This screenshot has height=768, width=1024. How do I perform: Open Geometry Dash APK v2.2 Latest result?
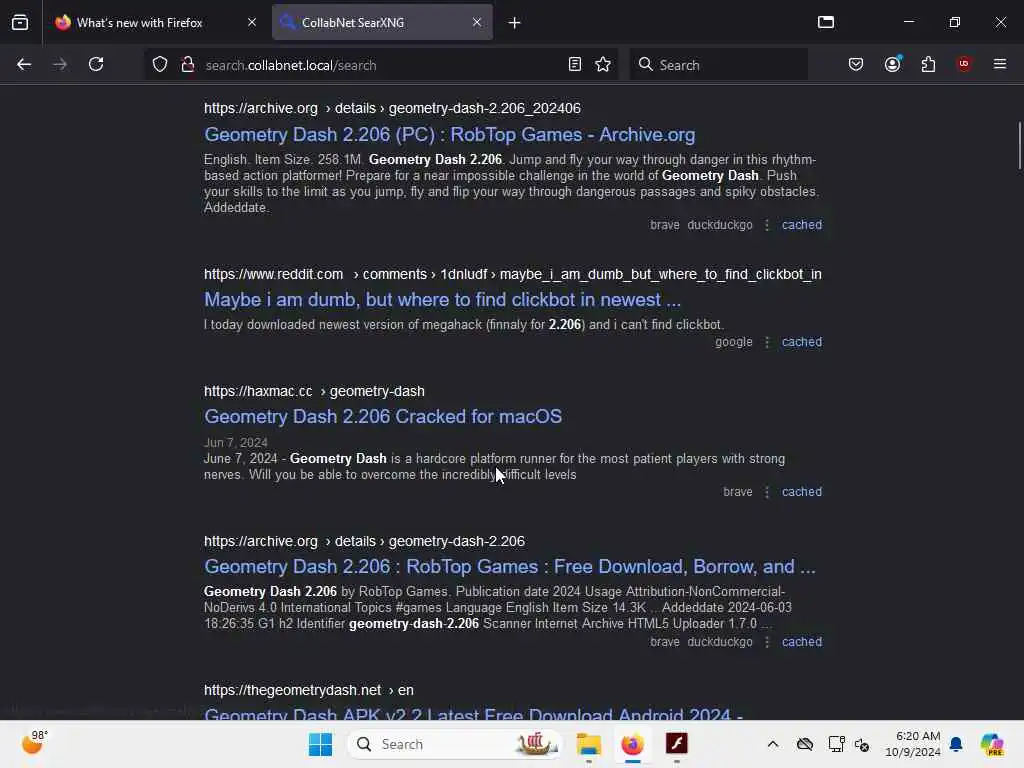pyautogui.click(x=473, y=714)
